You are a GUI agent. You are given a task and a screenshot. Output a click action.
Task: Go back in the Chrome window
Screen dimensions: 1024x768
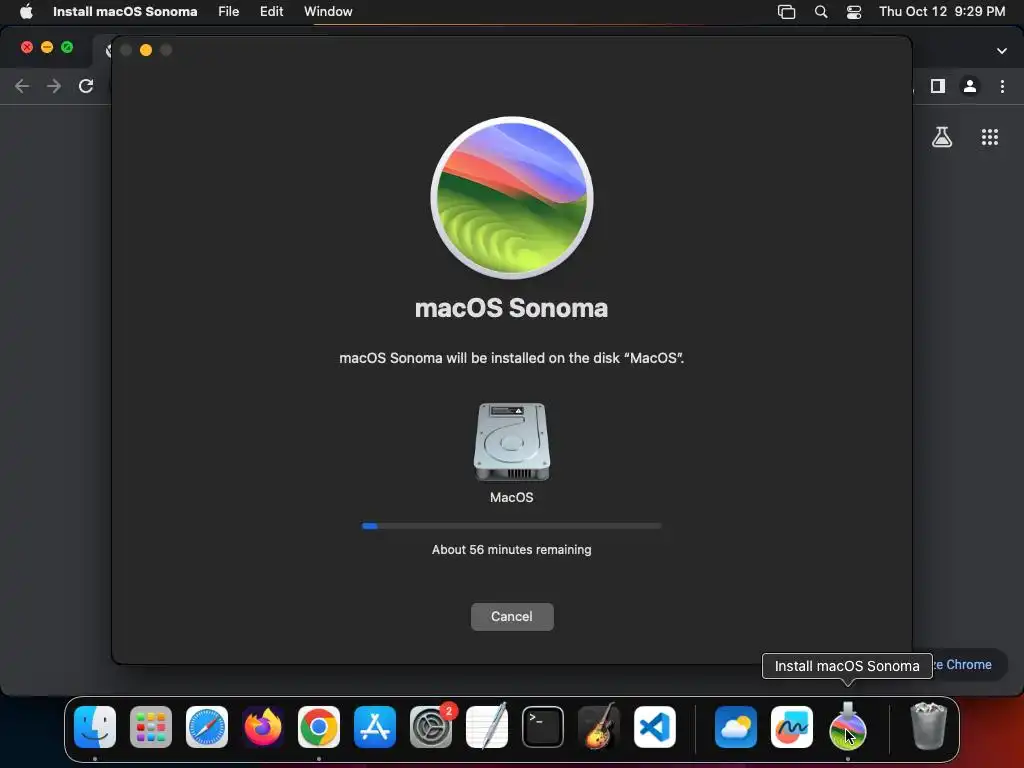pos(22,86)
